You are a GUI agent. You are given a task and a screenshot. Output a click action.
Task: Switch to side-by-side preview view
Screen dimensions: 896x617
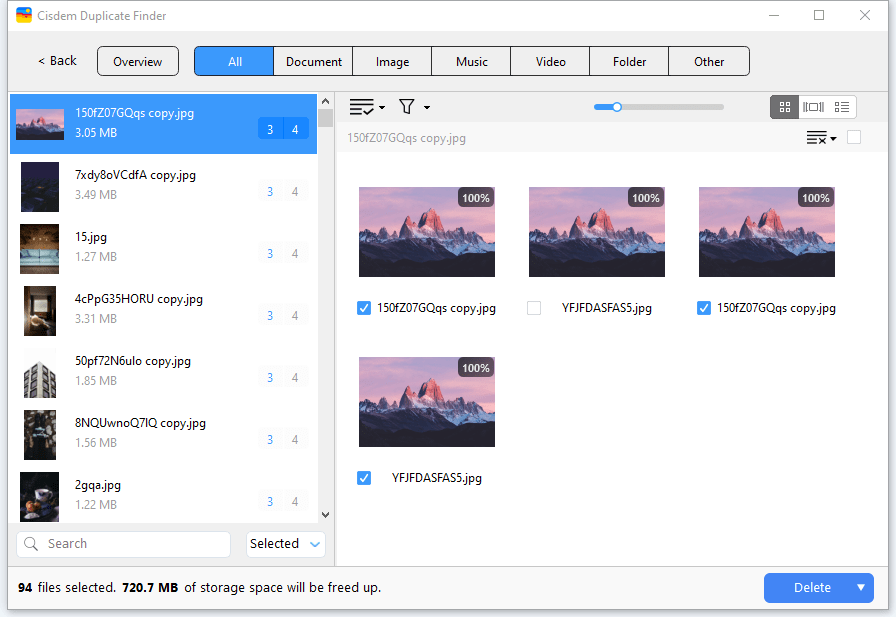click(x=813, y=107)
